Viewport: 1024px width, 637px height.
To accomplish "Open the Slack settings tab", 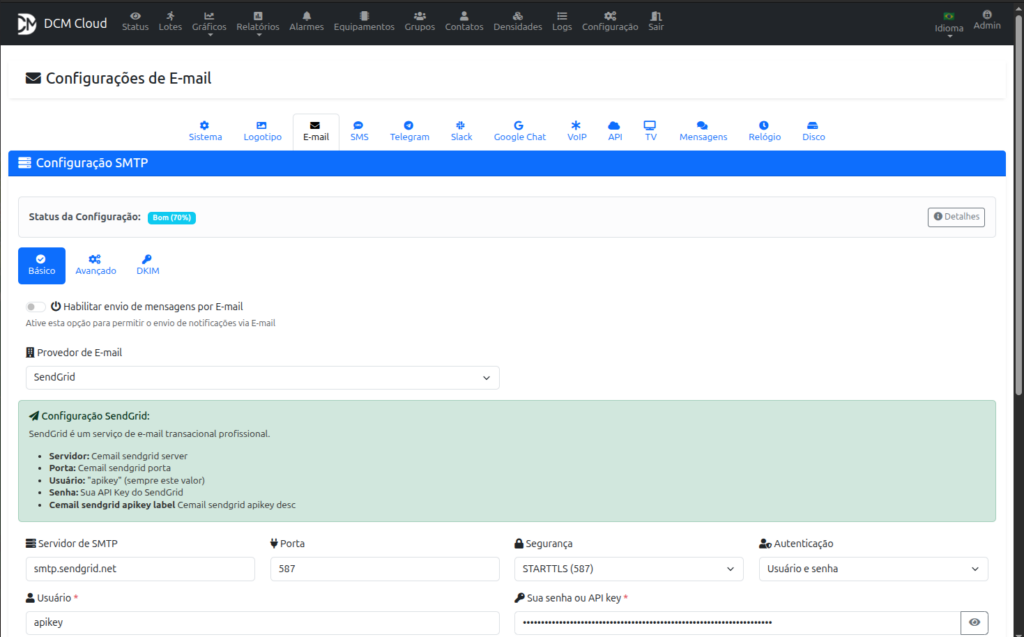I will click(461, 131).
